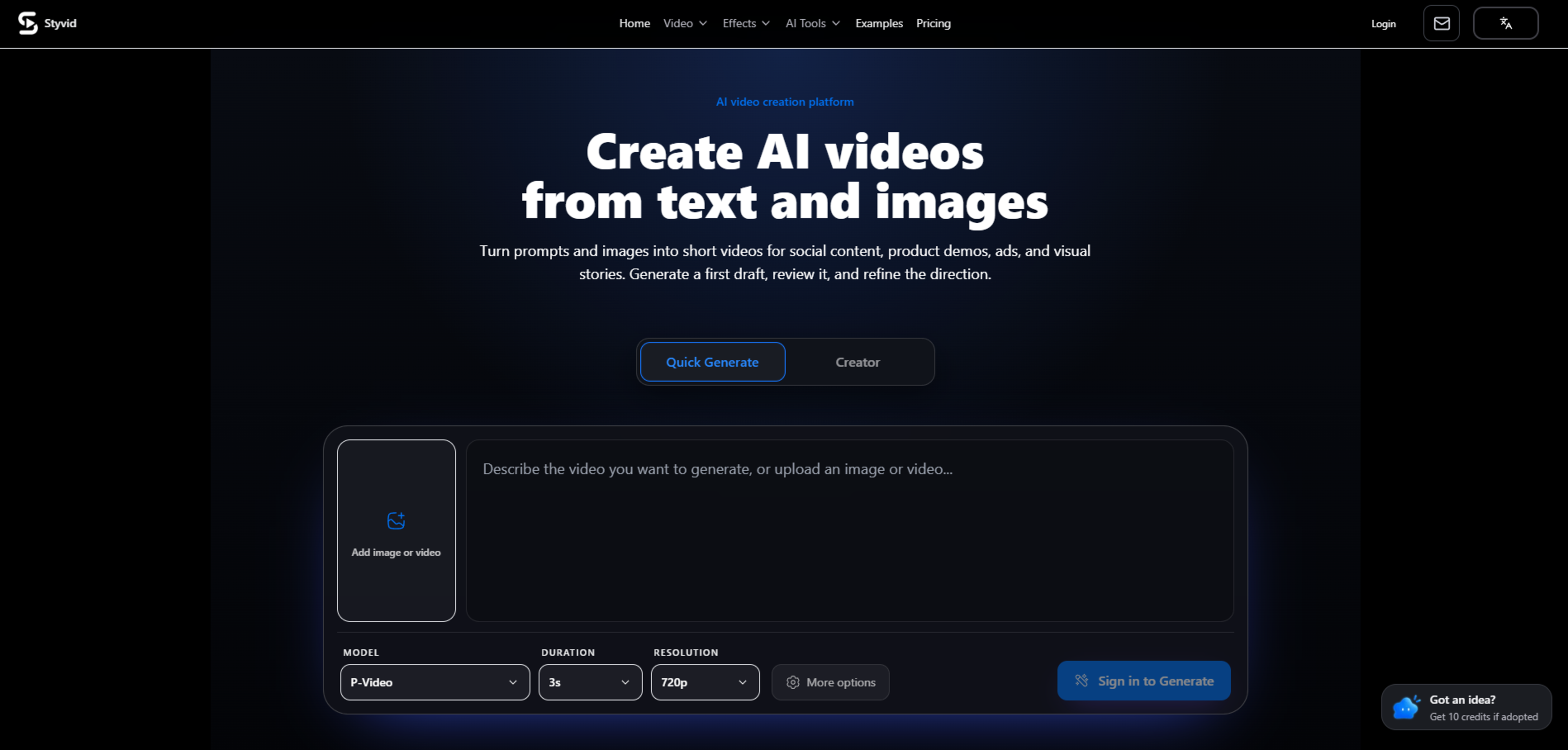Image resolution: width=1568 pixels, height=750 pixels.
Task: Click the add image icon in upload box
Action: (396, 521)
